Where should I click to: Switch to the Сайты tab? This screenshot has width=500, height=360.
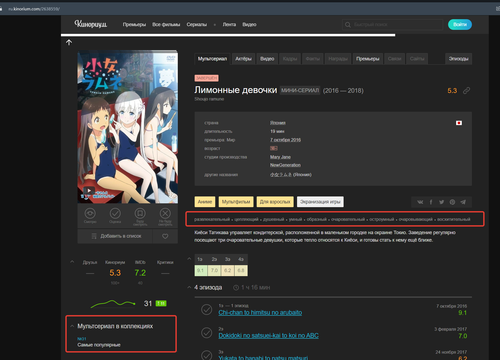pos(417,59)
